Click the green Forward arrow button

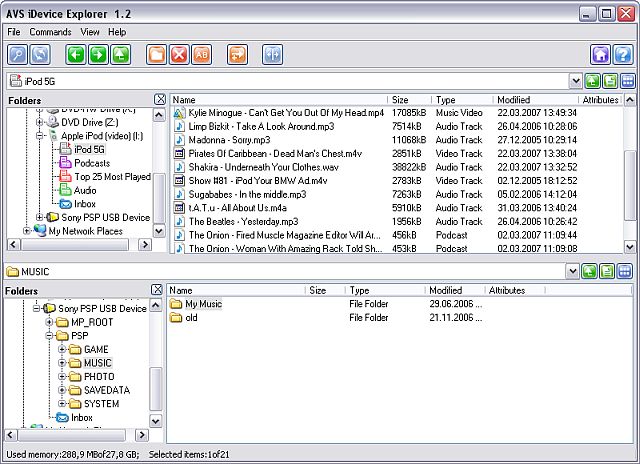[98, 55]
